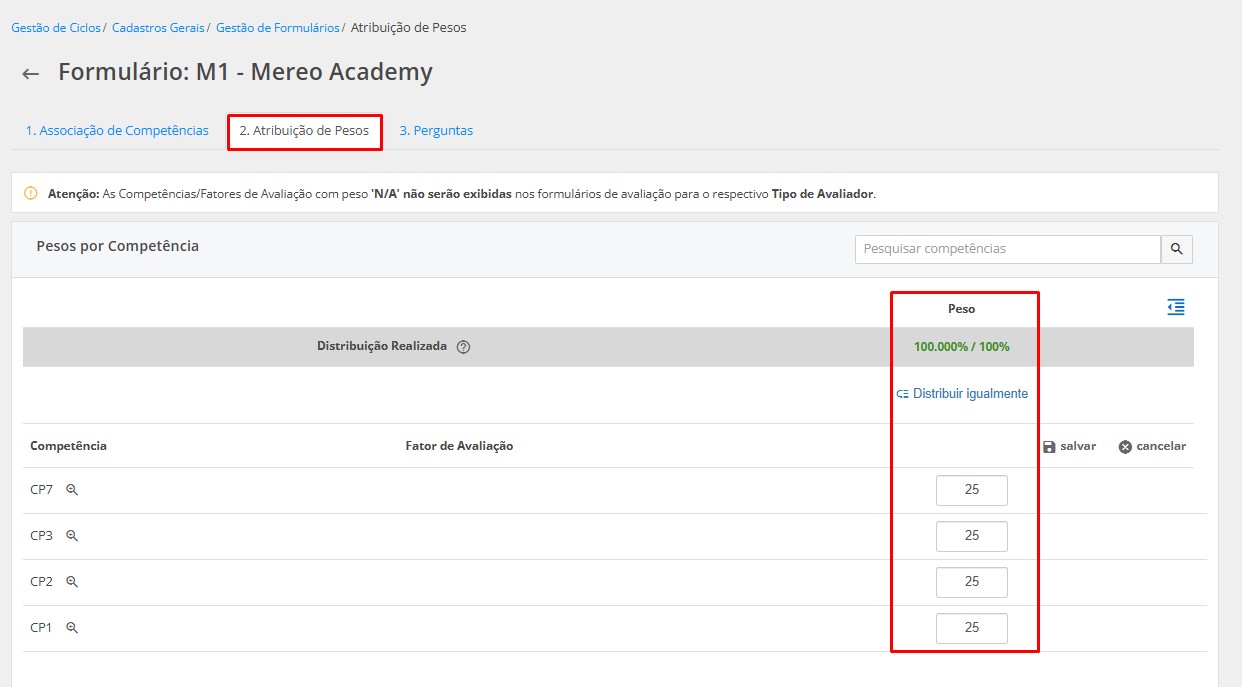
Task: Open details magnifier for CP3
Action: [x=72, y=536]
